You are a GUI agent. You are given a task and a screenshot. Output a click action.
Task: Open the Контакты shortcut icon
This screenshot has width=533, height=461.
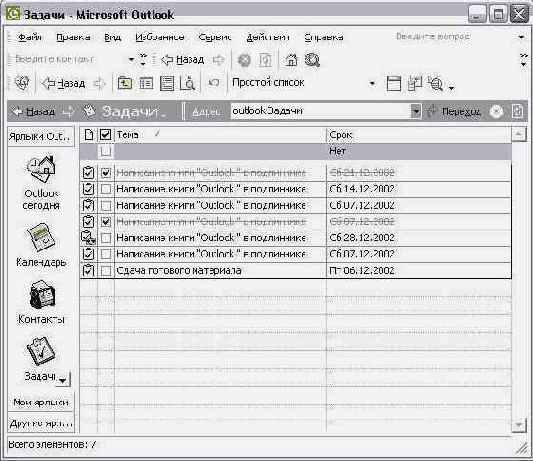pyautogui.click(x=42, y=294)
